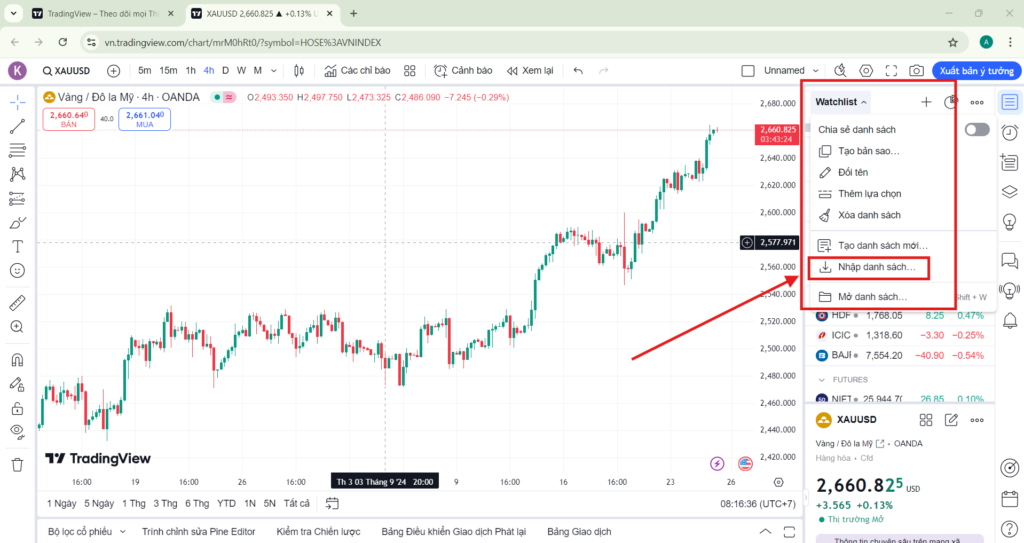Image resolution: width=1024 pixels, height=543 pixels.
Task: Select the Tất cả date range
Action: click(296, 503)
